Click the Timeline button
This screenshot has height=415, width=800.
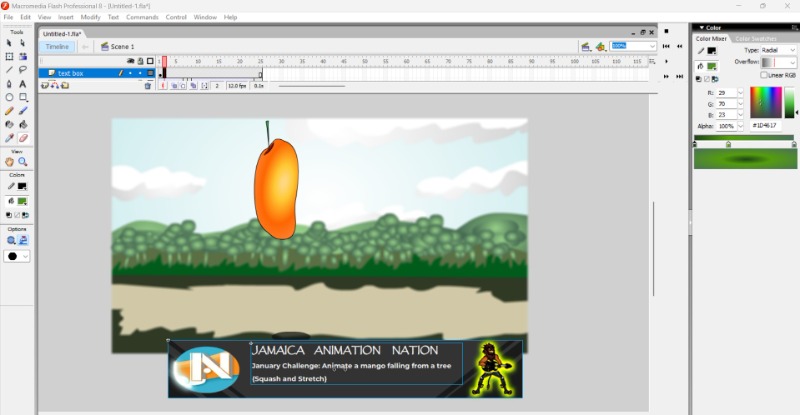pos(58,46)
